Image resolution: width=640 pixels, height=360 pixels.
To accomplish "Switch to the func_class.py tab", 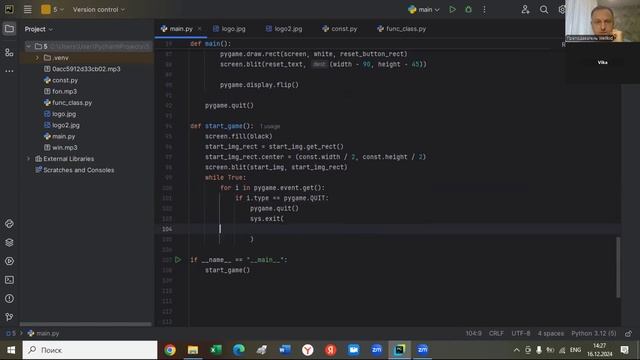I will [x=402, y=29].
